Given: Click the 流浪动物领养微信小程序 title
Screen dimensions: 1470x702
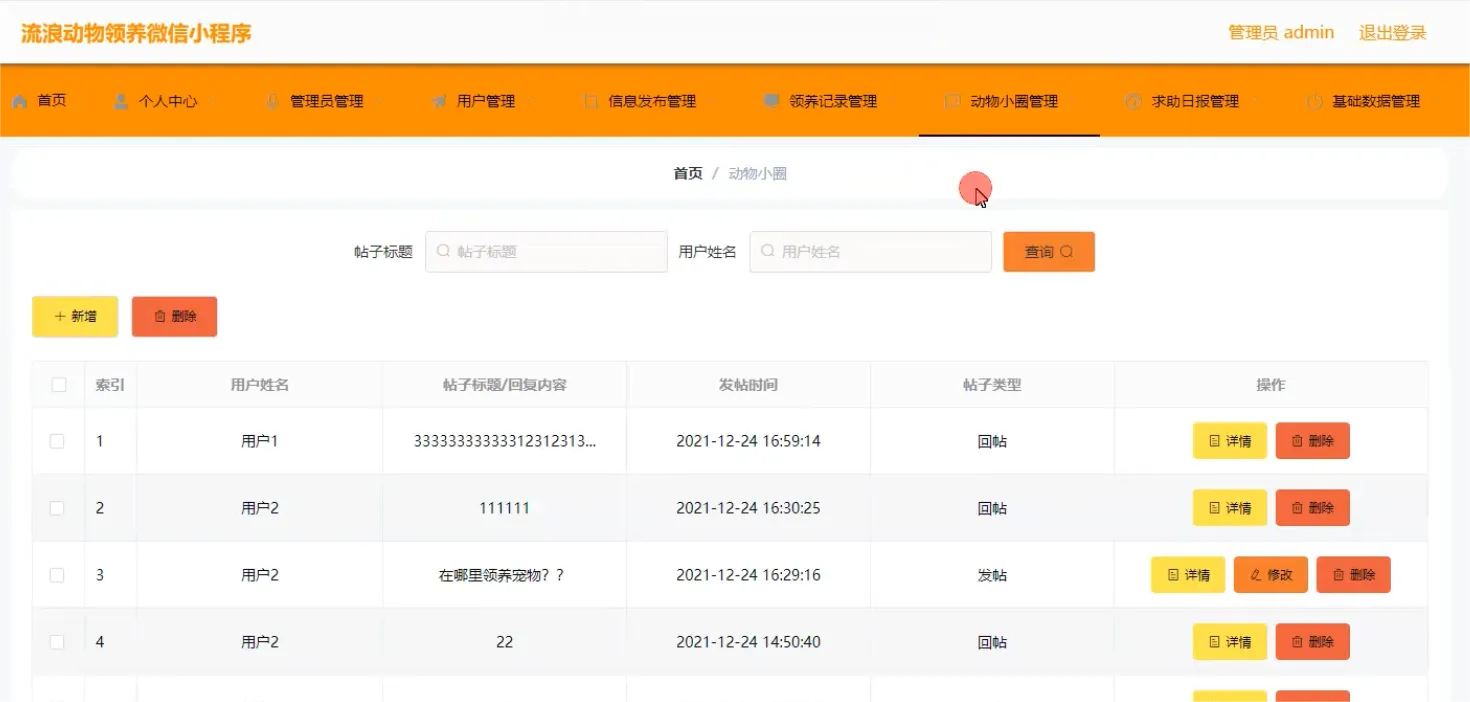Looking at the screenshot, I should point(136,33).
